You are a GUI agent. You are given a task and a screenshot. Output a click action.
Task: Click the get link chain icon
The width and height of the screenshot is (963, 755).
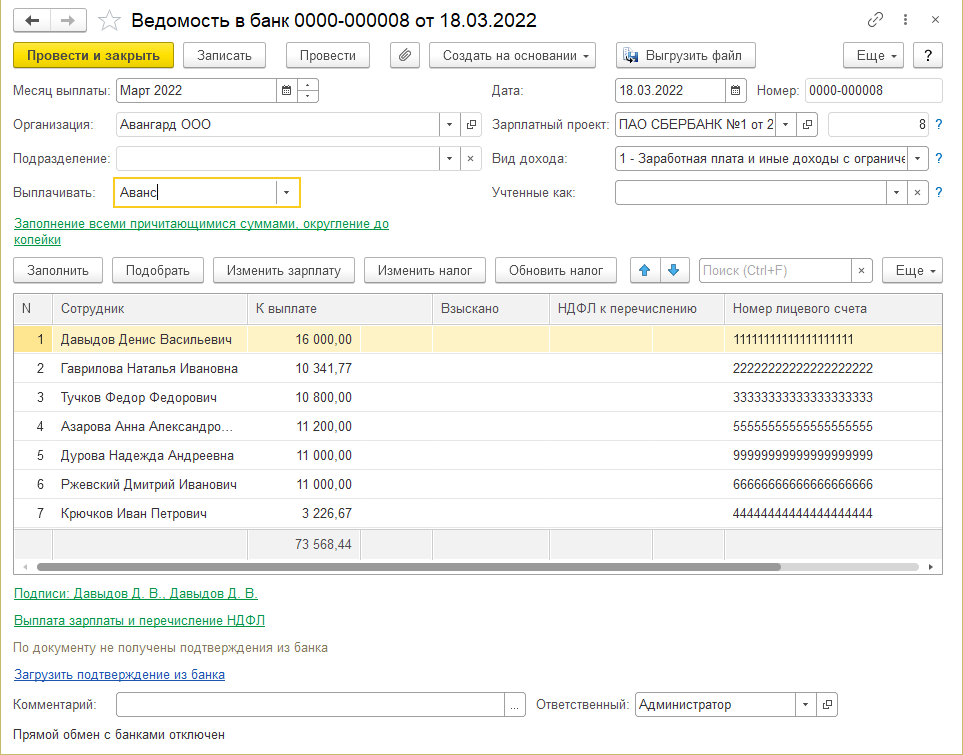pyautogui.click(x=876, y=20)
